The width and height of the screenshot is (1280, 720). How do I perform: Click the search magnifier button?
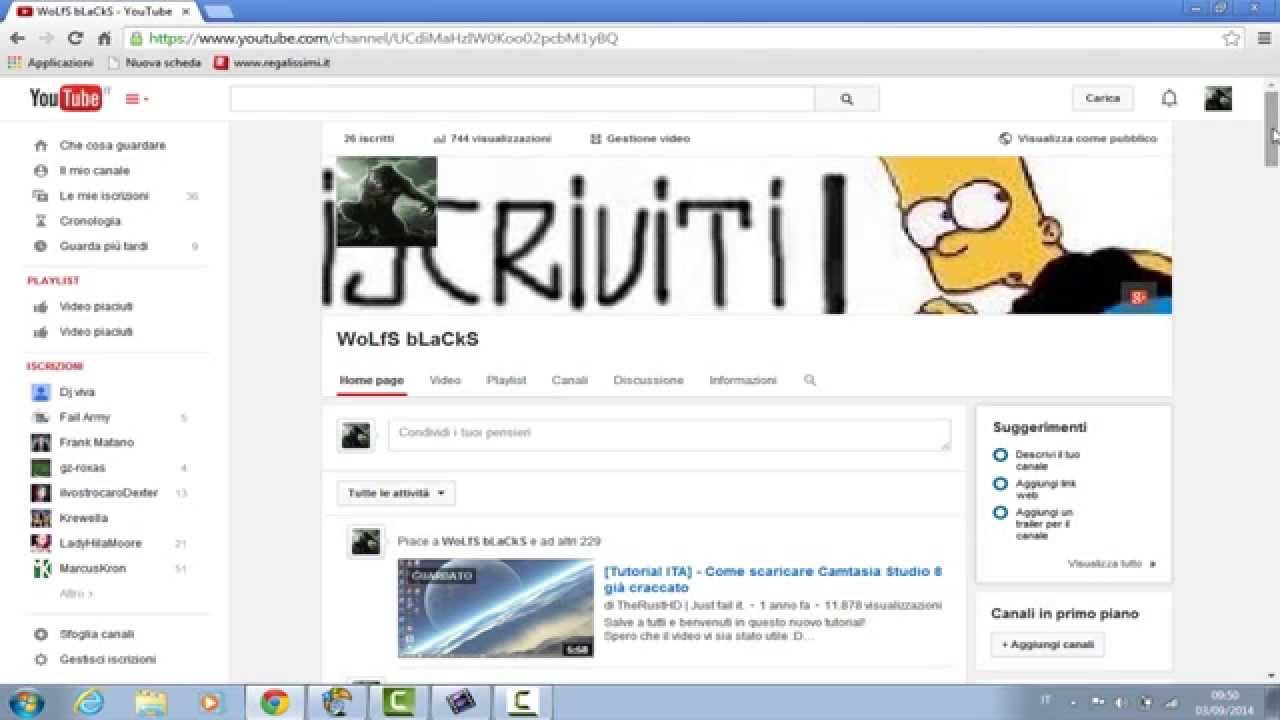tap(847, 99)
